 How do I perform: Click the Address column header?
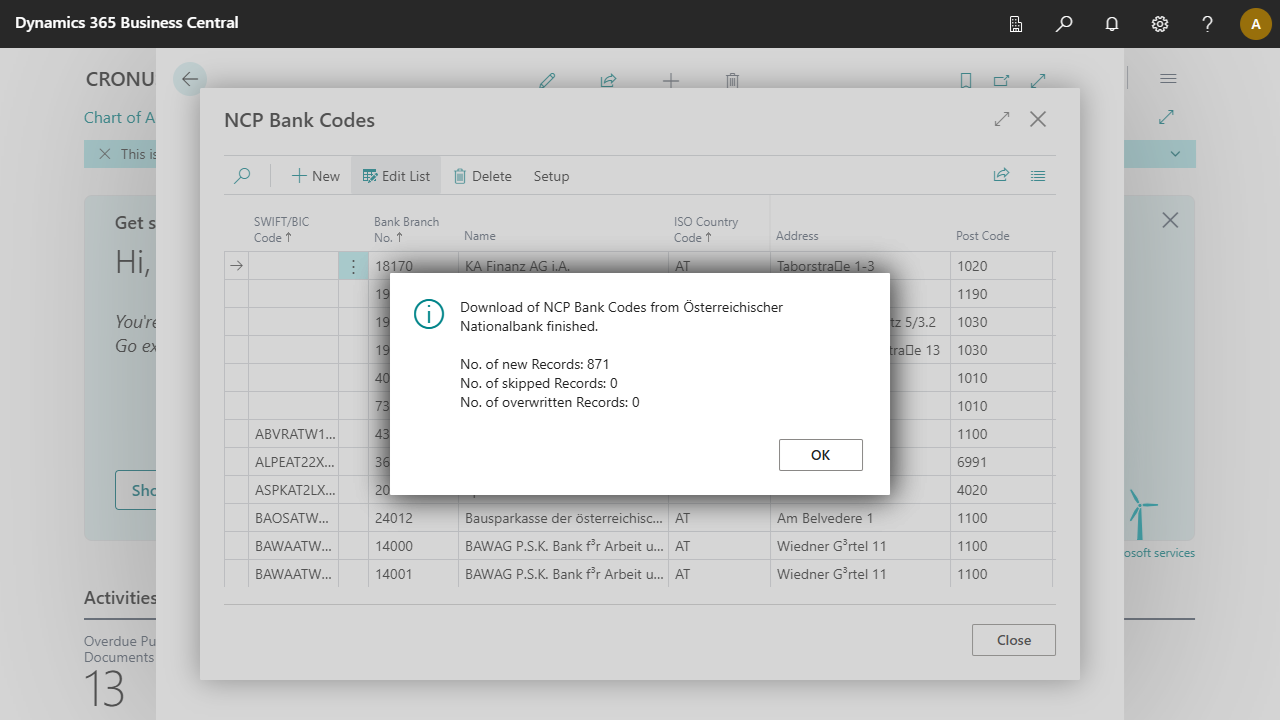pyautogui.click(x=797, y=236)
